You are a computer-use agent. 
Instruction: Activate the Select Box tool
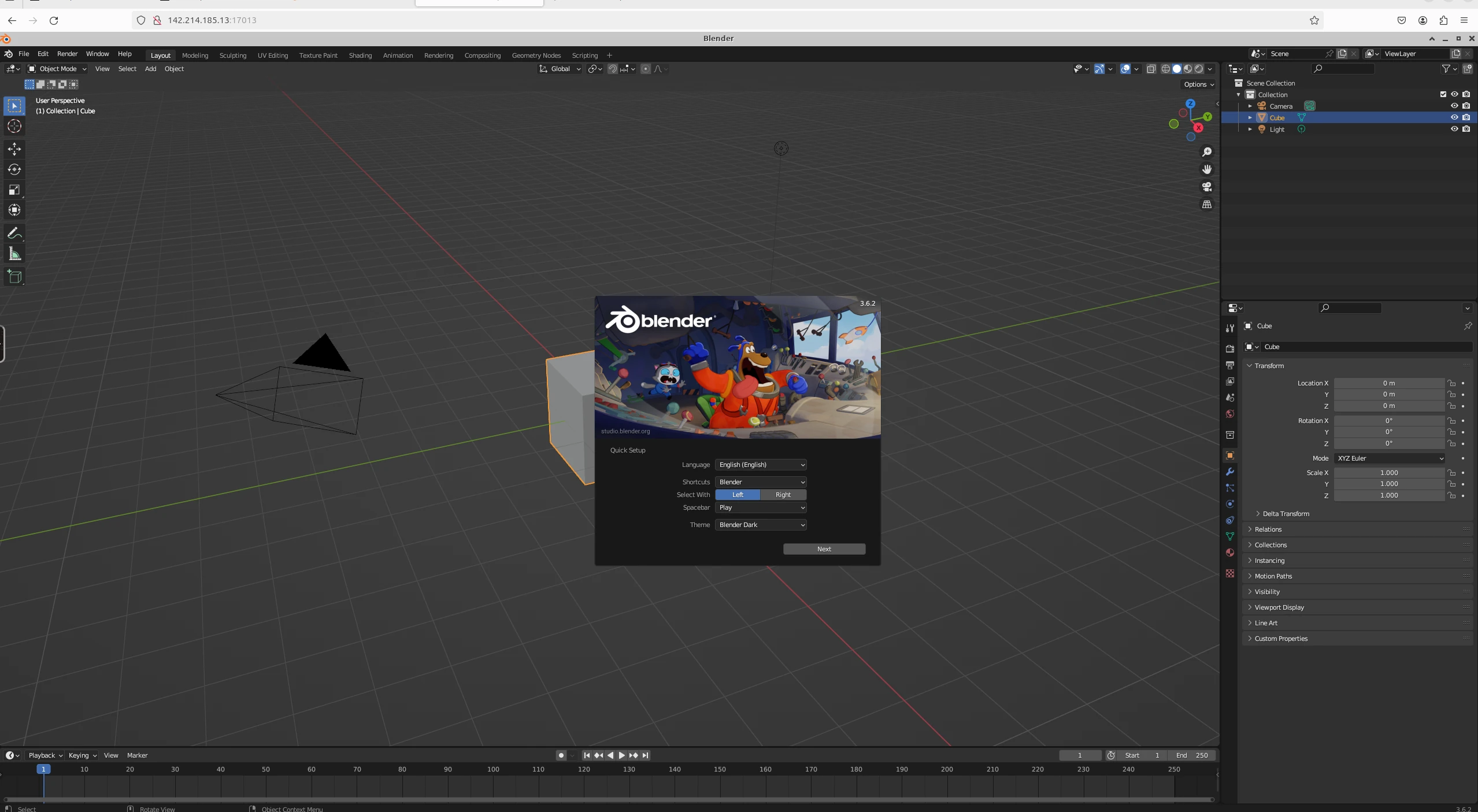(14, 106)
